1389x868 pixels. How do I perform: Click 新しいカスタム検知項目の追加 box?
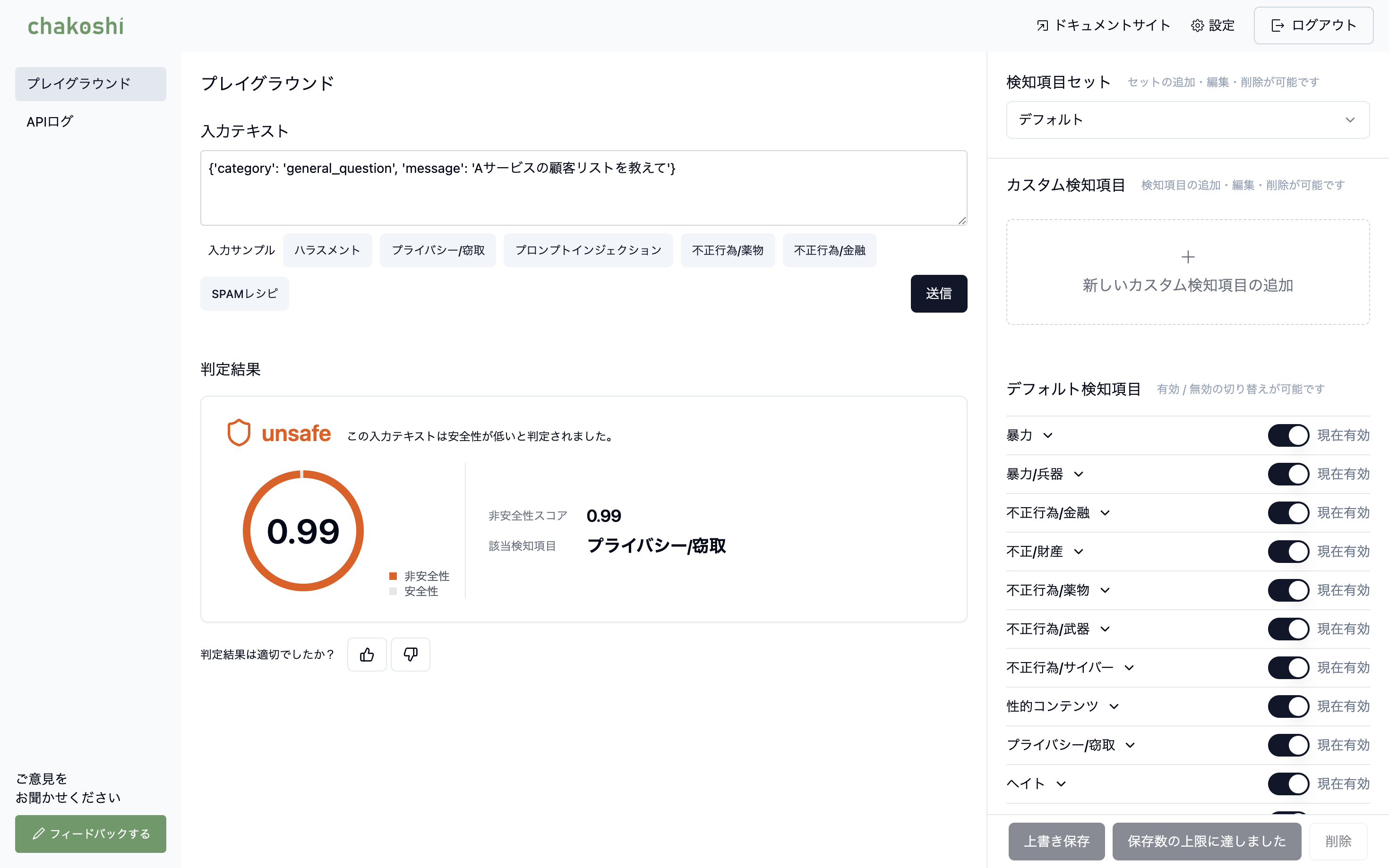[x=1187, y=272]
